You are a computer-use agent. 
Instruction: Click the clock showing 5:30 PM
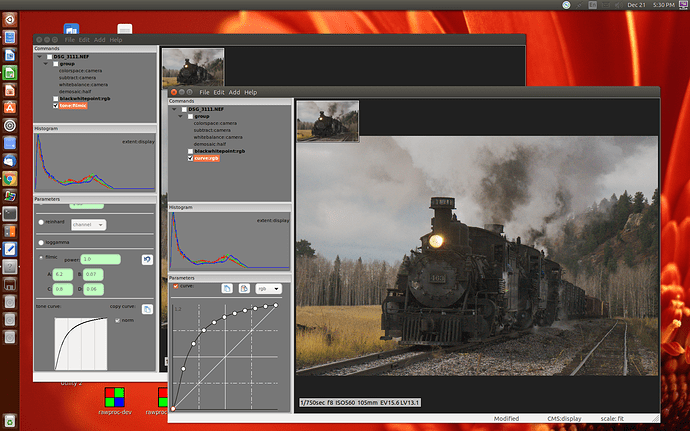coord(664,5)
